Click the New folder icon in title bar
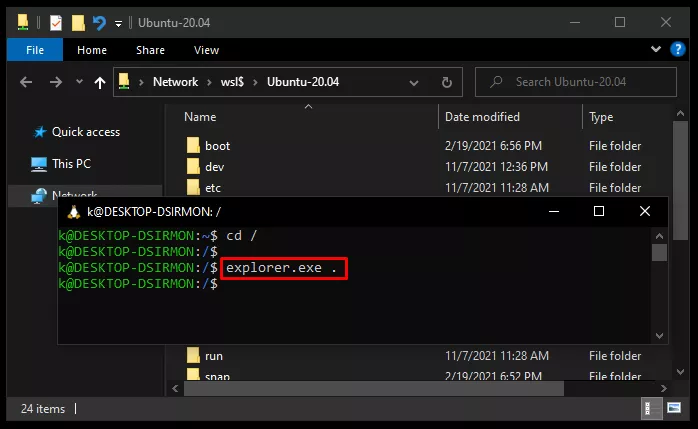The width and height of the screenshot is (698, 429). click(x=78, y=22)
